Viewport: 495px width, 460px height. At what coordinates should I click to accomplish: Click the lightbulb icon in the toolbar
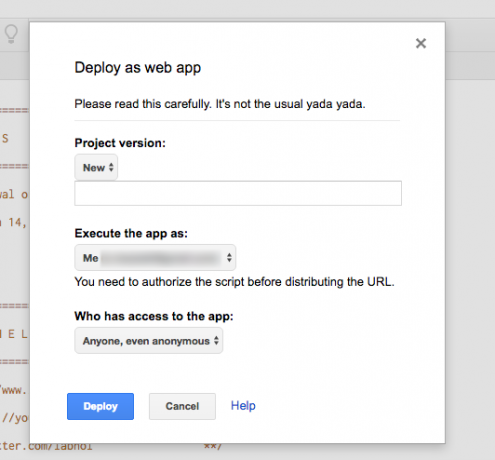click(x=11, y=34)
